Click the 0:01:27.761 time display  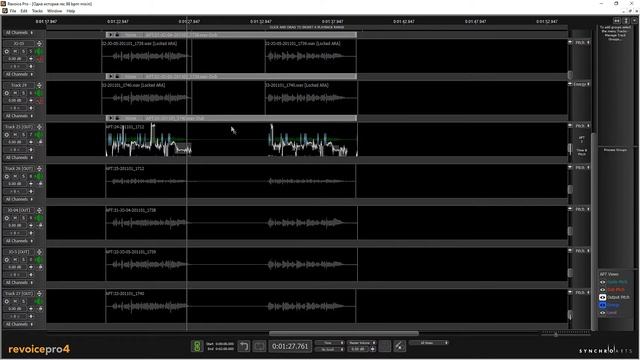pos(290,346)
